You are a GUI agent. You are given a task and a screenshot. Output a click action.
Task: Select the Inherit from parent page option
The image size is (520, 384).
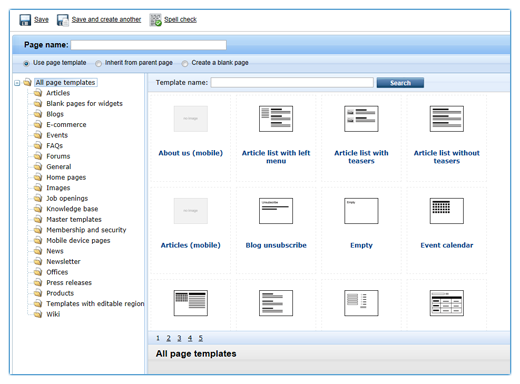[98, 63]
